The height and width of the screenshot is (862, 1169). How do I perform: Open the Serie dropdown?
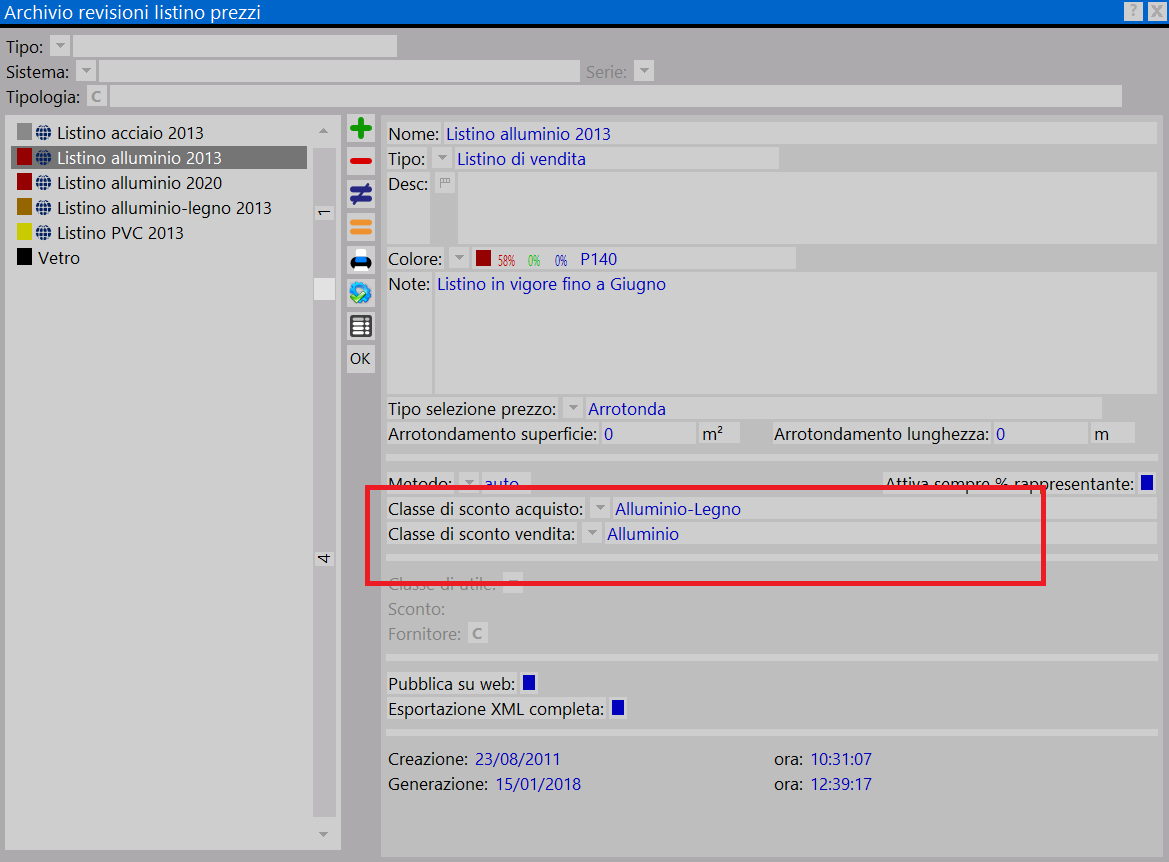pyautogui.click(x=644, y=72)
